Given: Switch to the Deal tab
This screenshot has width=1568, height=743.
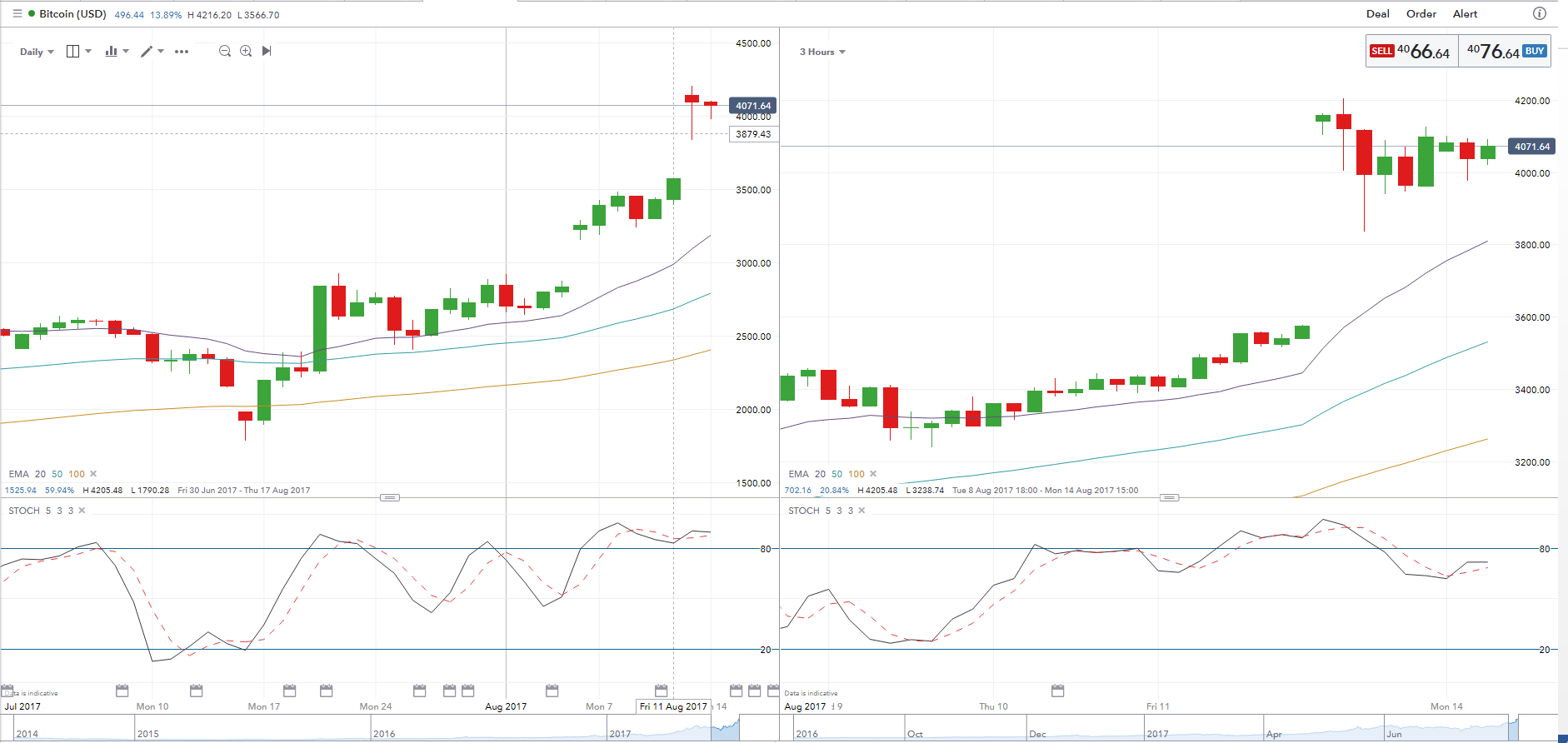Looking at the screenshot, I should 1378,14.
